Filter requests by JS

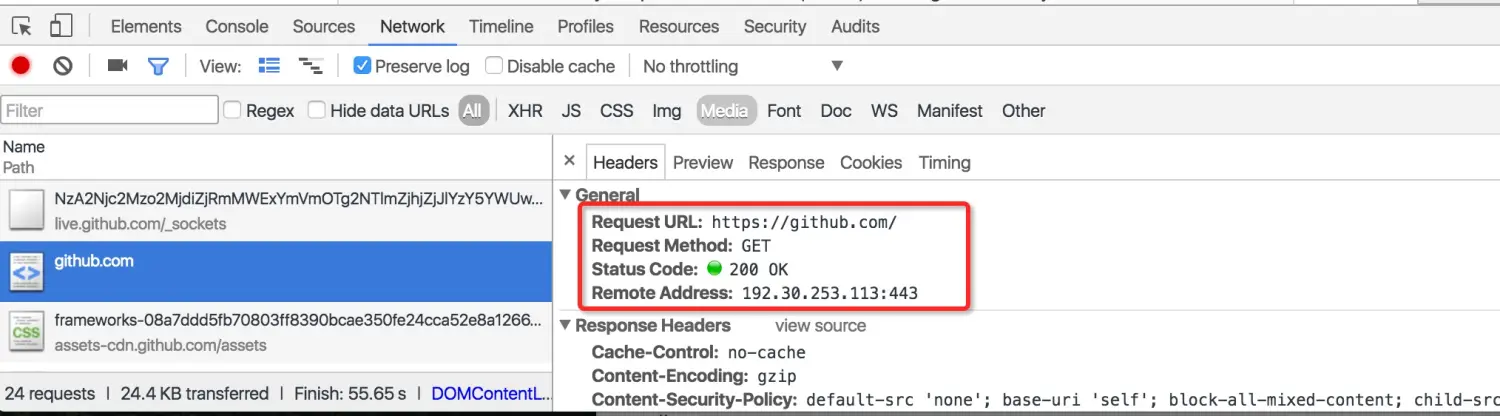(571, 110)
